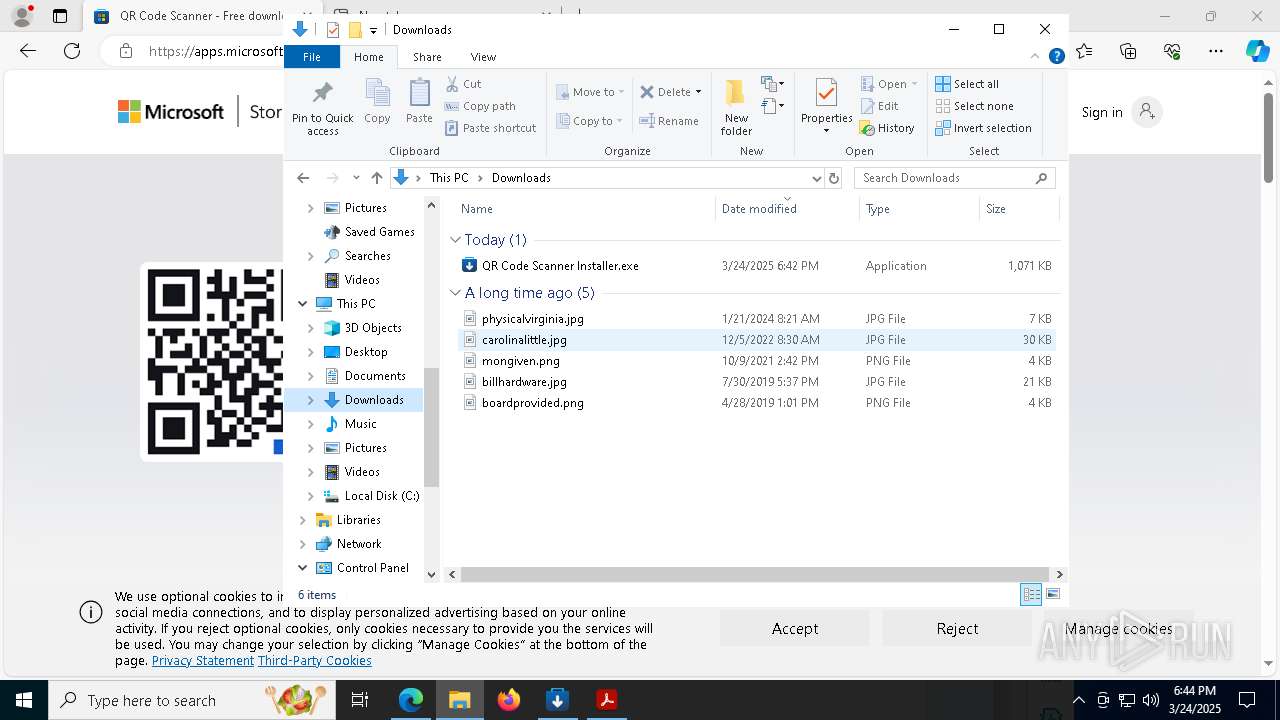Select billhardware.jpg file

pos(524,382)
